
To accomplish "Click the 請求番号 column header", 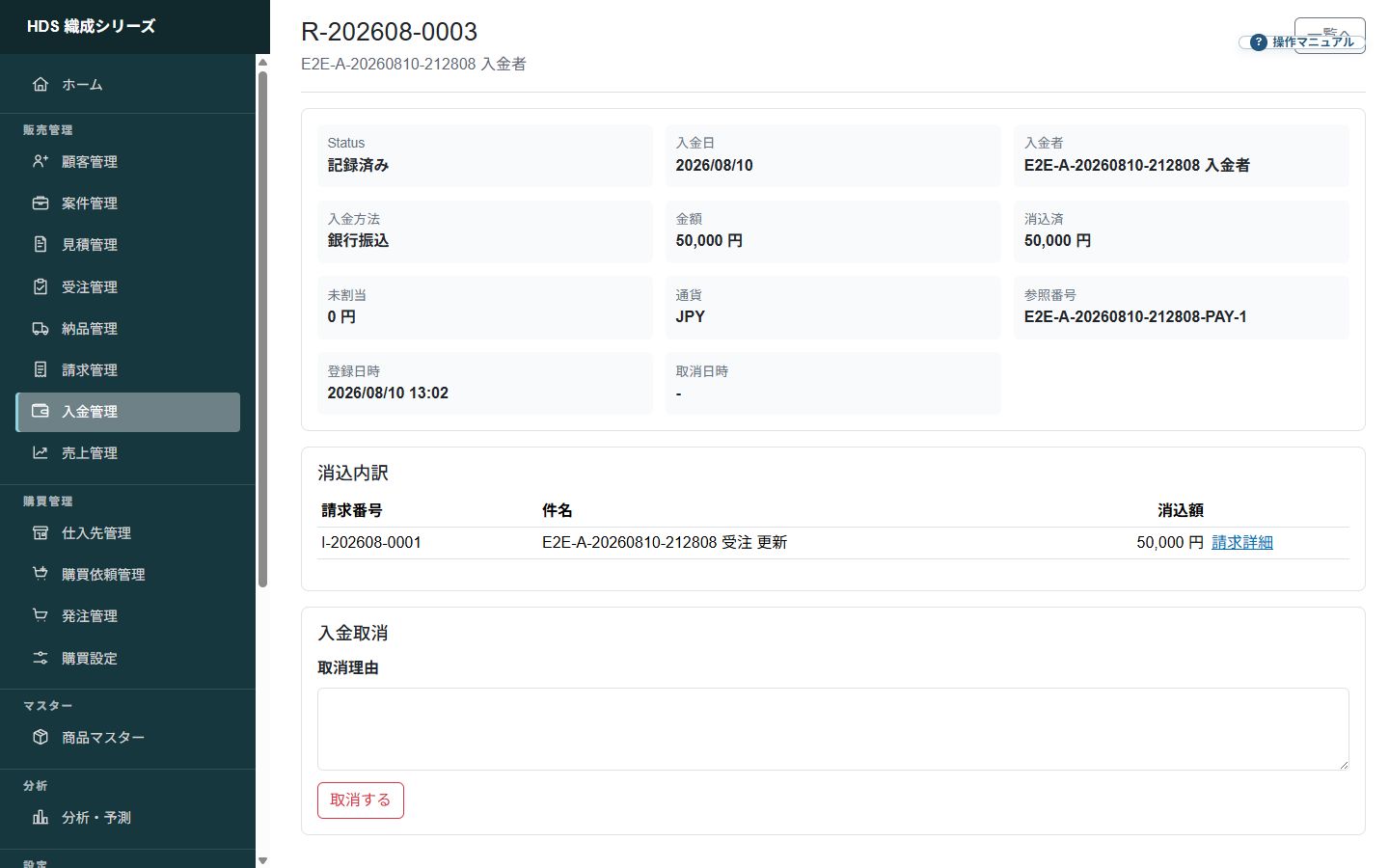I will (x=352, y=511).
